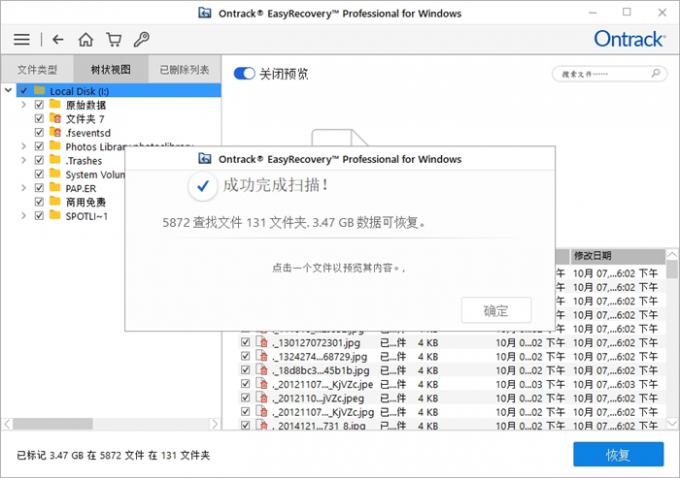Click the file list vertical scrollbar thumb
This screenshot has height=478, width=680.
(671, 269)
